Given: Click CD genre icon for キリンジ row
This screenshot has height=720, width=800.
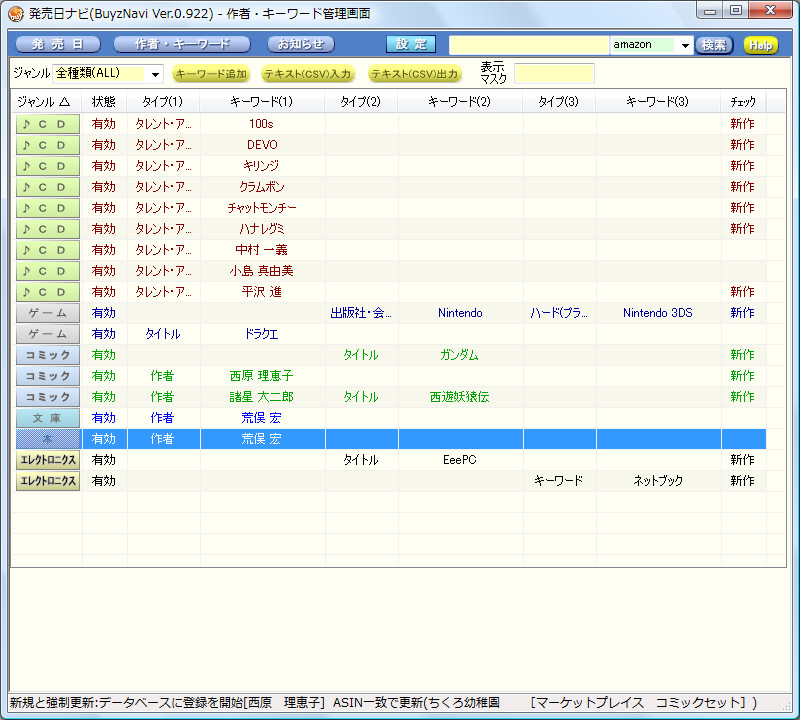Looking at the screenshot, I should (x=47, y=166).
